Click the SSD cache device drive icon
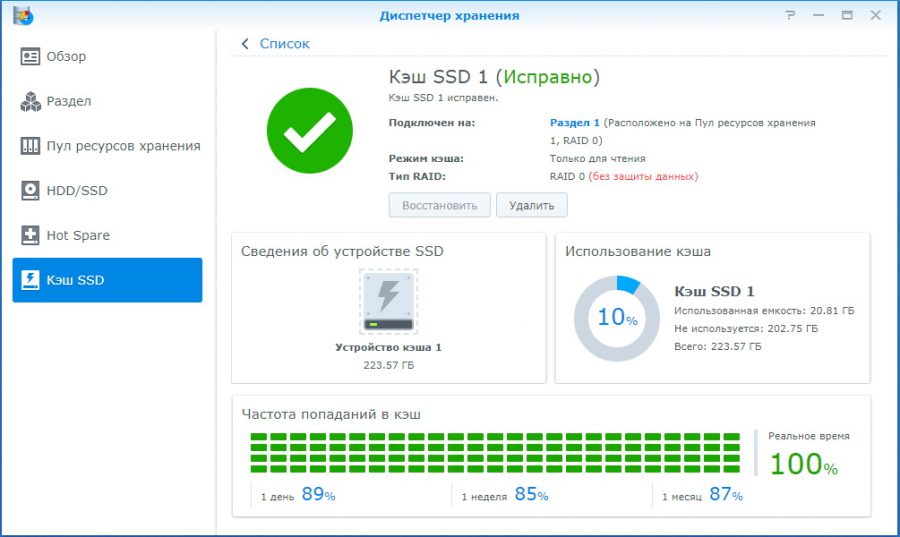900x537 pixels. click(x=389, y=301)
